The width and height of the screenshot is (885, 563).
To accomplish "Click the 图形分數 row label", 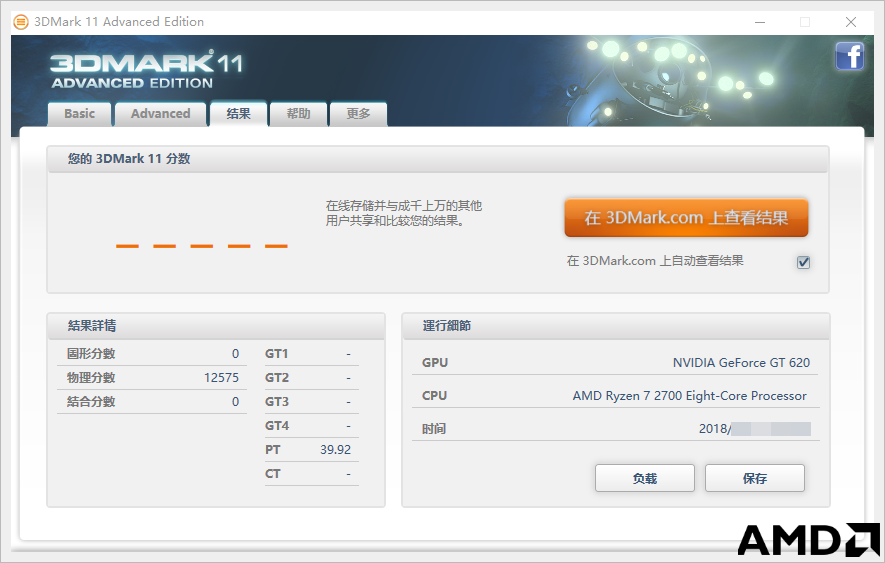I will (91, 354).
